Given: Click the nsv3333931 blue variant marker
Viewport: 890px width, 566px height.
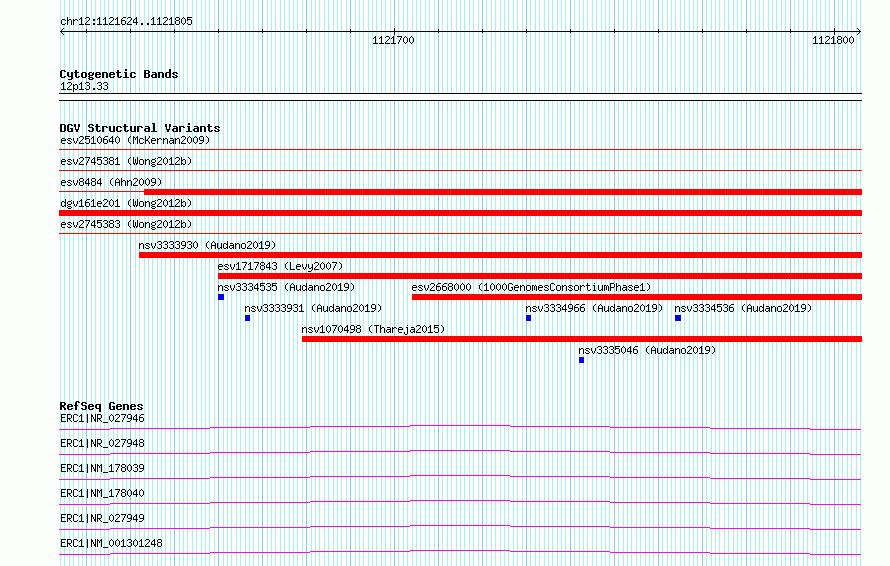Looking at the screenshot, I should 247,318.
